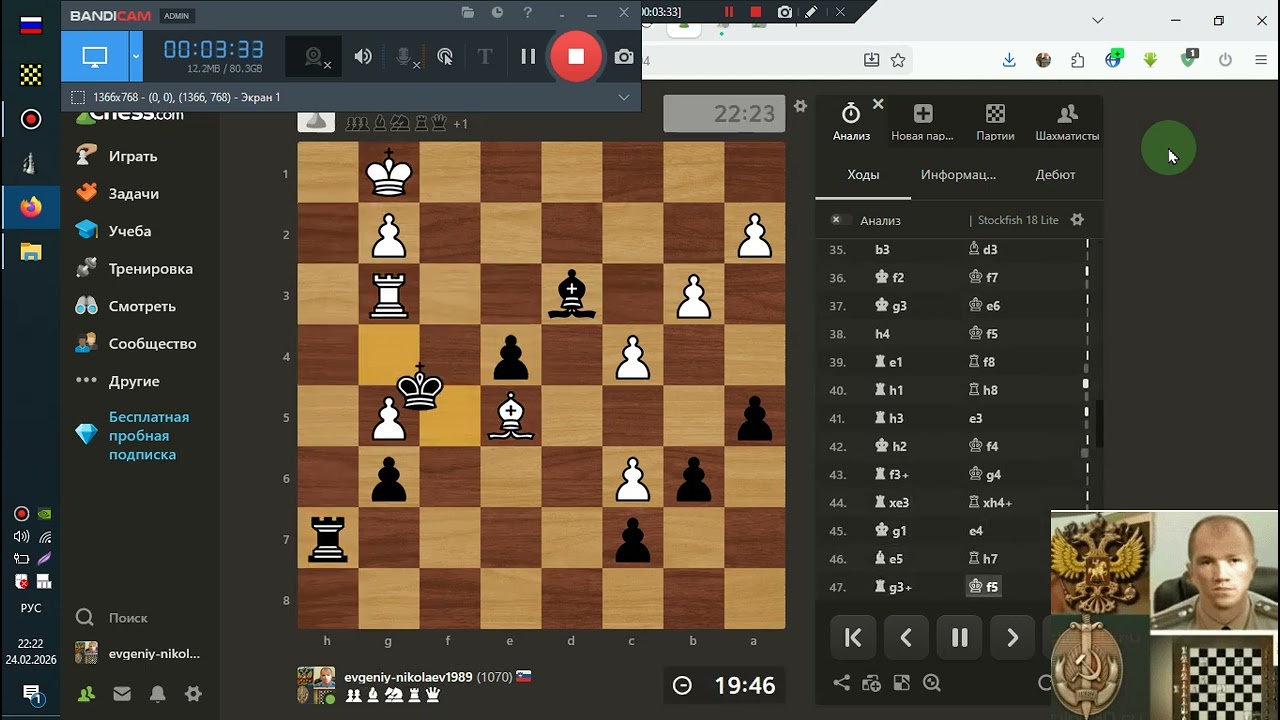
Task: Open Firefox in Windows taskbar
Action: [x=31, y=208]
